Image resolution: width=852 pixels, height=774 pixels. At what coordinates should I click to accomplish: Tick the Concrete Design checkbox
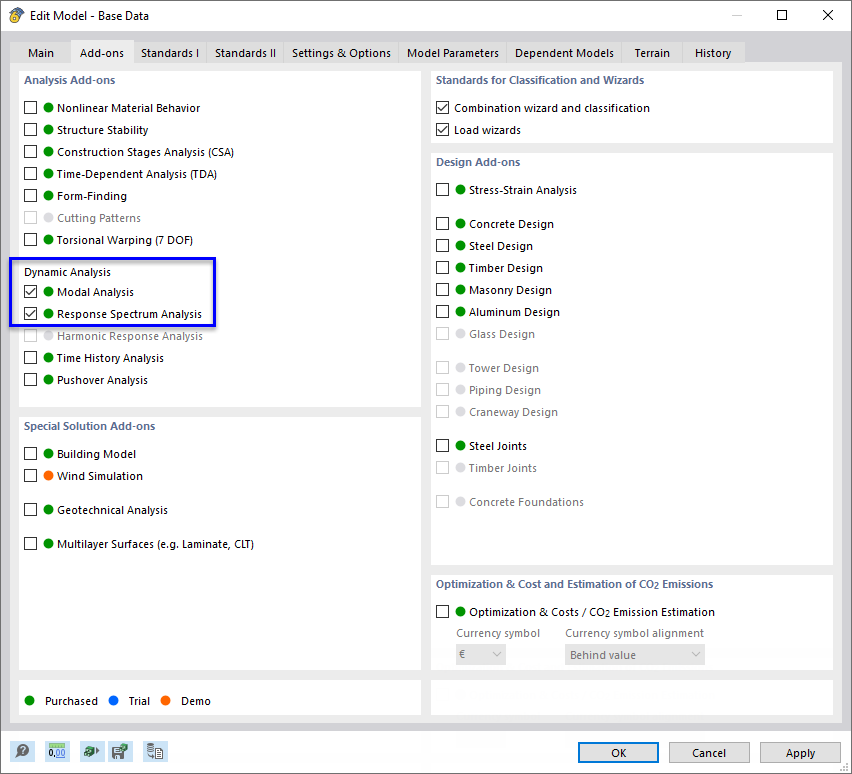[x=442, y=224]
